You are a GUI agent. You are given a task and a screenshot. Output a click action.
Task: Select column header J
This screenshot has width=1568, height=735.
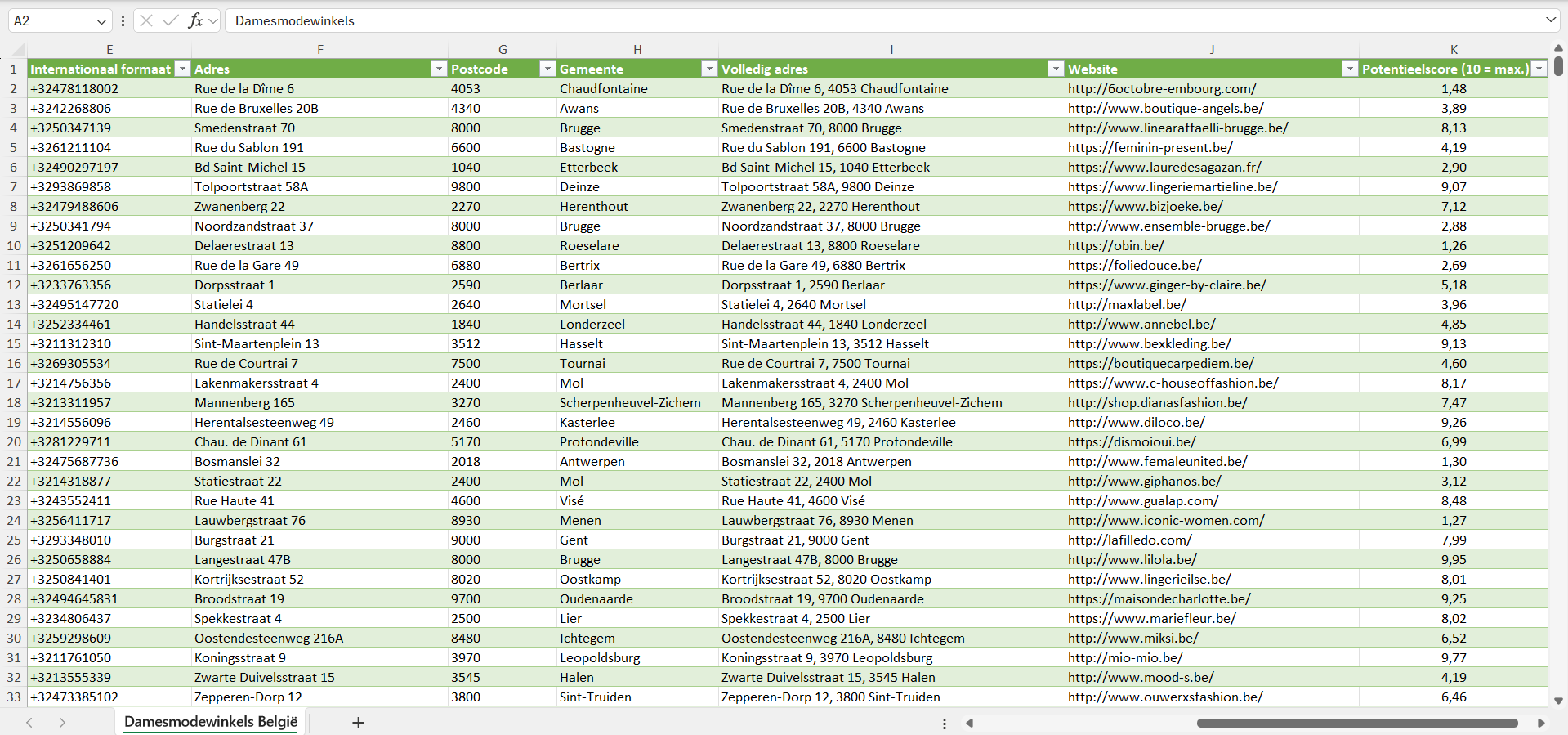pyautogui.click(x=1212, y=49)
